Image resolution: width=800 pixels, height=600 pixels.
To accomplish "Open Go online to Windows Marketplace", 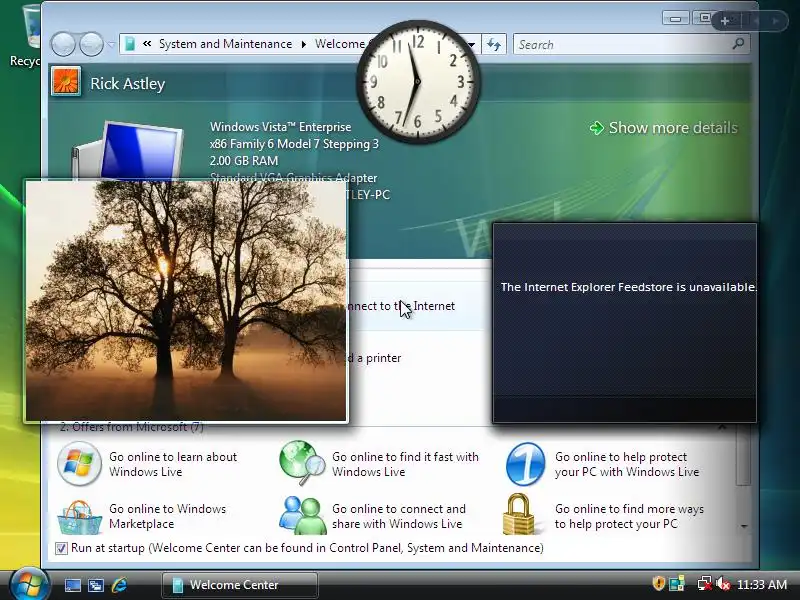I will (167, 516).
